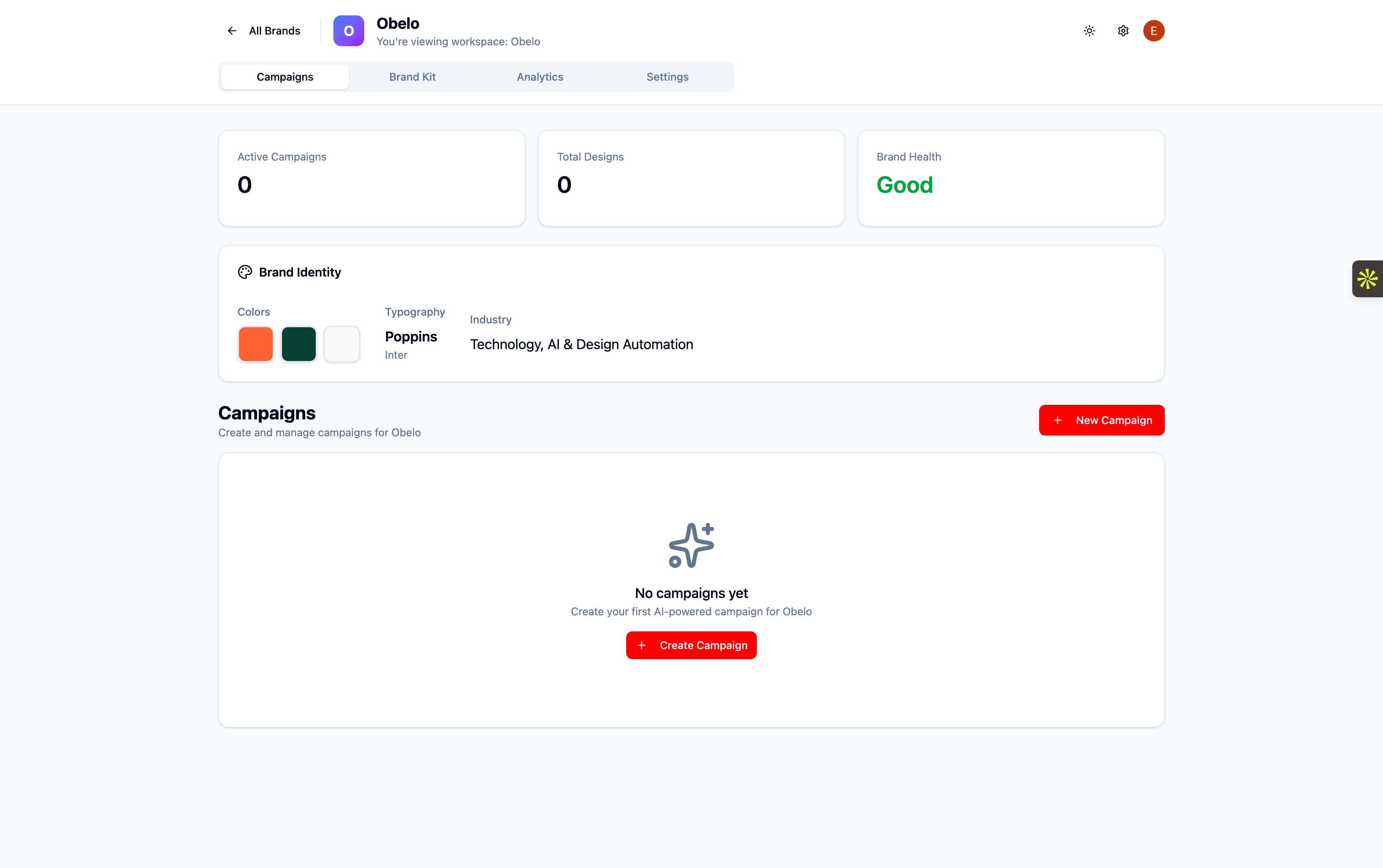Viewport: 1383px width, 868px height.
Task: Go to the Analytics tab
Action: 540,77
